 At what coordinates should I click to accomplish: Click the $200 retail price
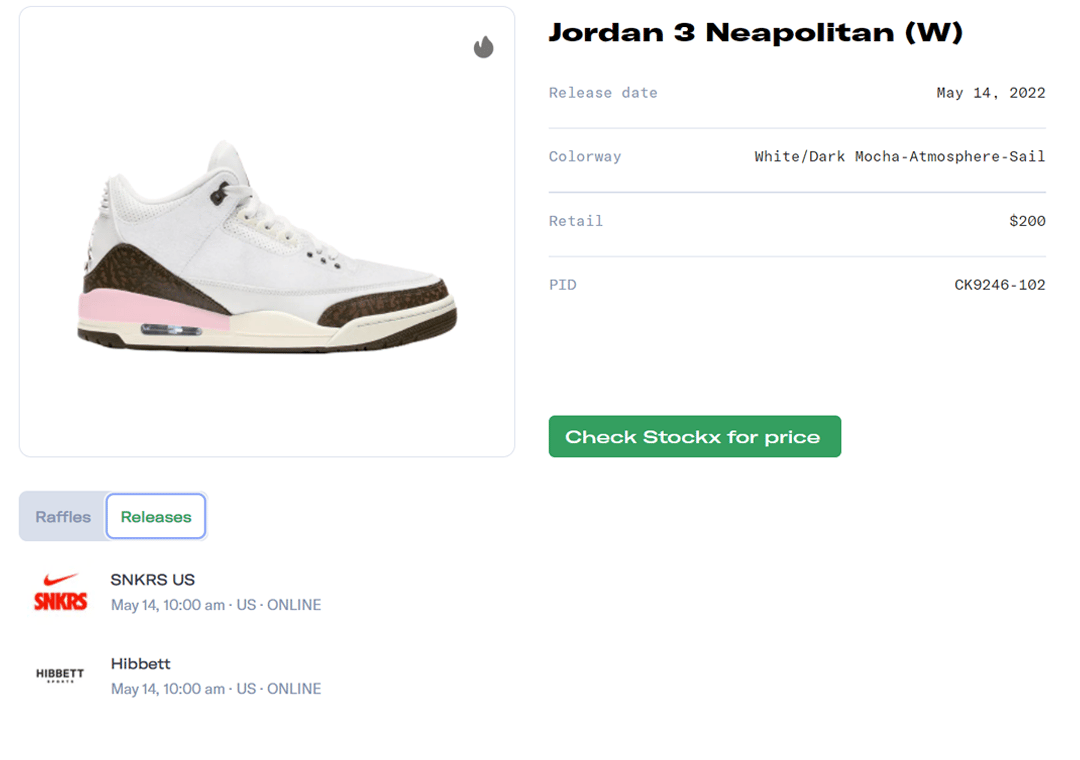tap(1027, 221)
